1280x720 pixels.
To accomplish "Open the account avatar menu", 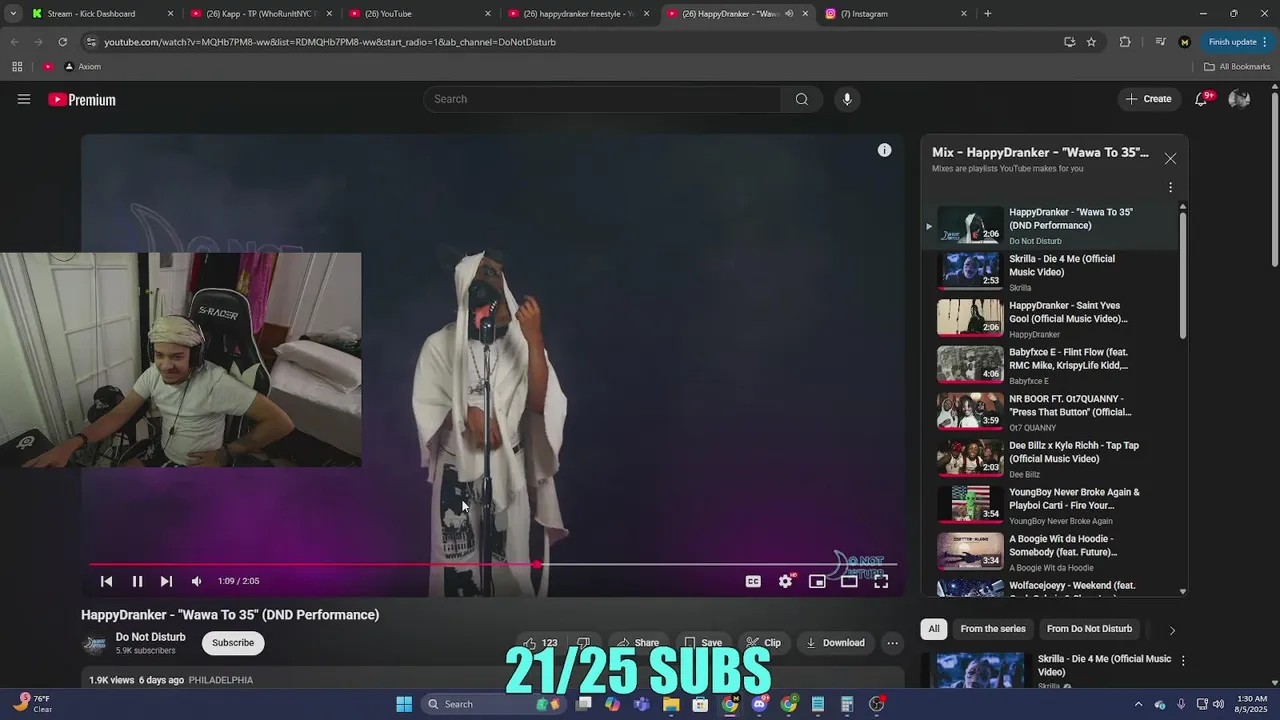I will tap(1239, 99).
